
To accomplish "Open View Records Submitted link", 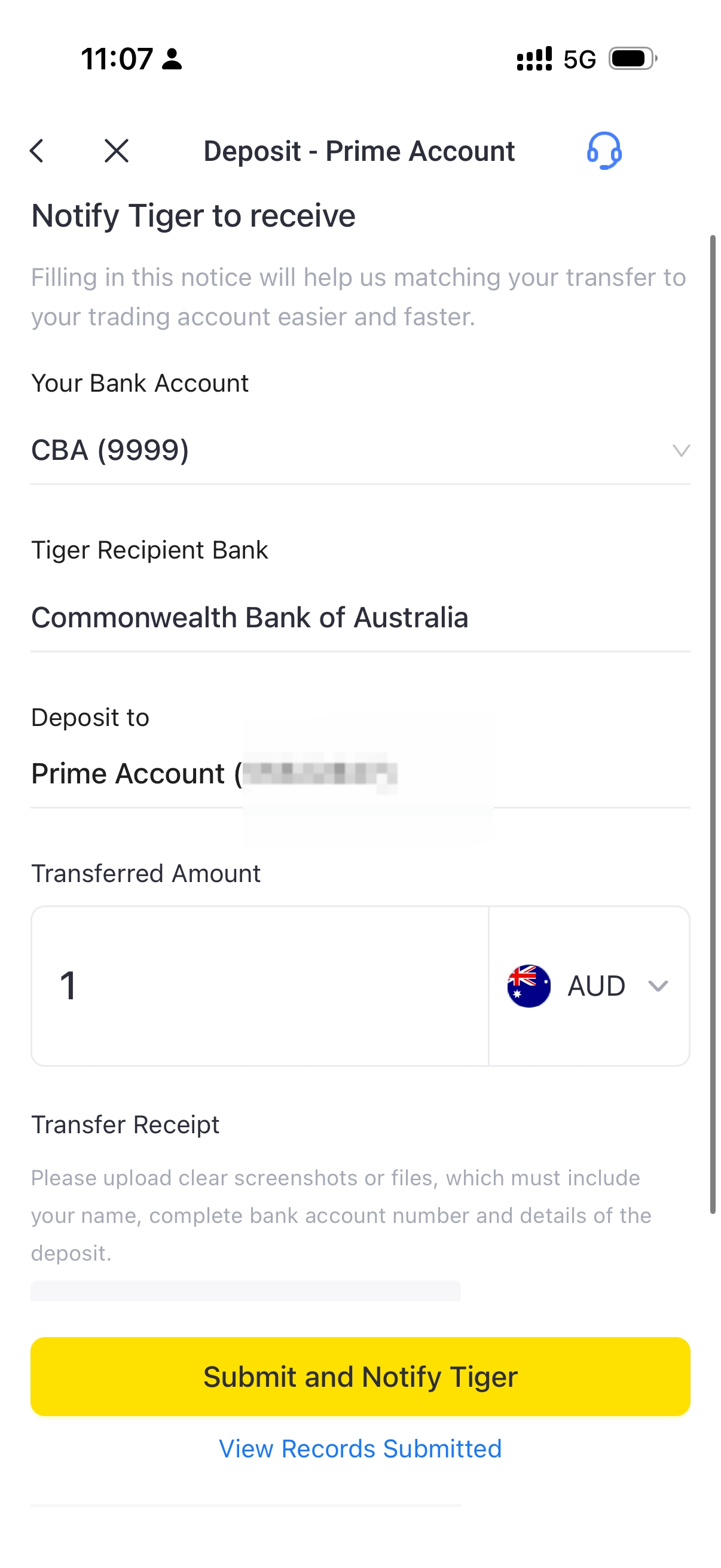I will tap(360, 1448).
